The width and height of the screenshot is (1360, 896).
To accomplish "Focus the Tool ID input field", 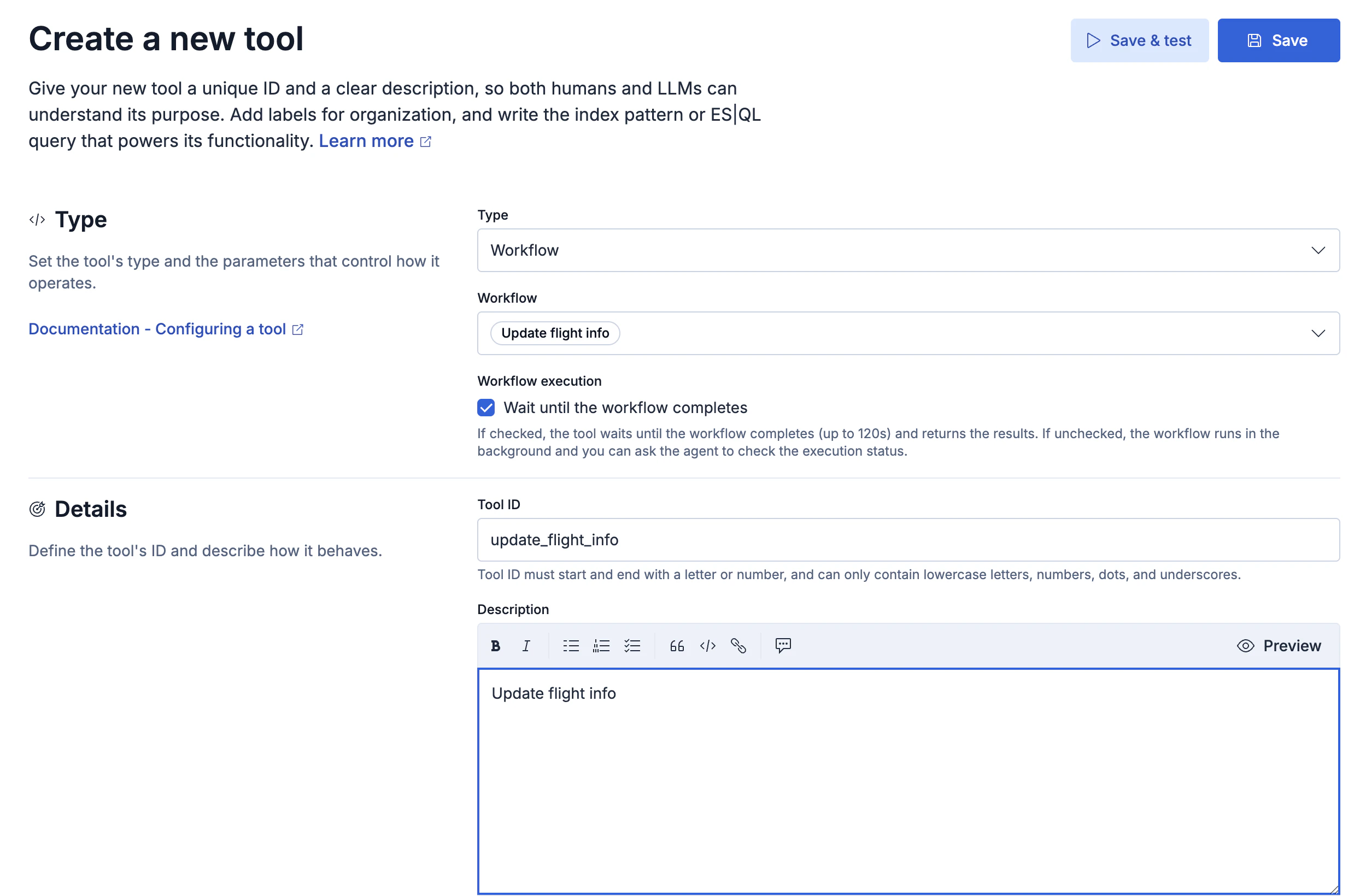I will [x=908, y=540].
